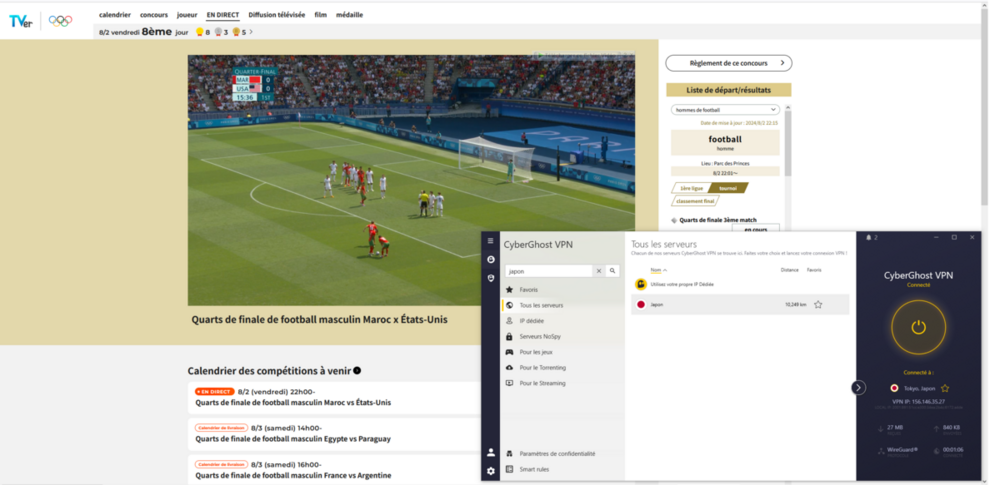Expand the medal count chevron arrow
This screenshot has height=485, width=1000.
(251, 32)
